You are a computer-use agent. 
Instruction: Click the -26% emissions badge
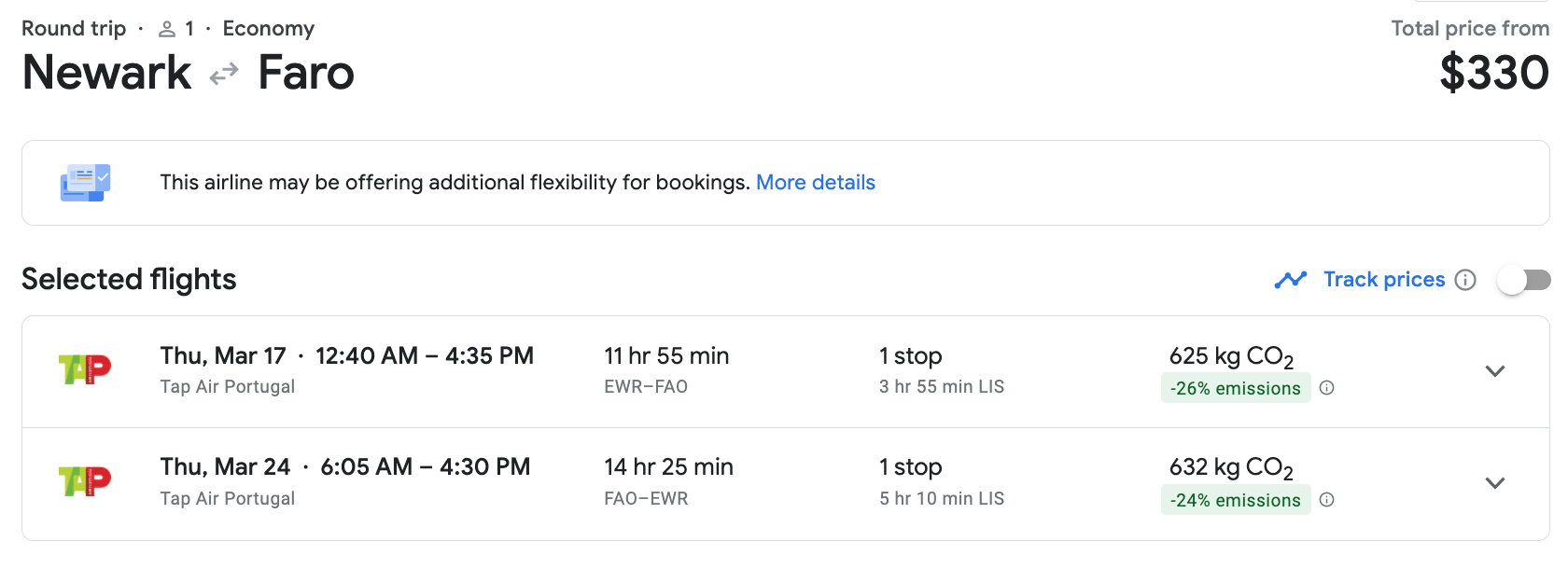click(x=1236, y=388)
